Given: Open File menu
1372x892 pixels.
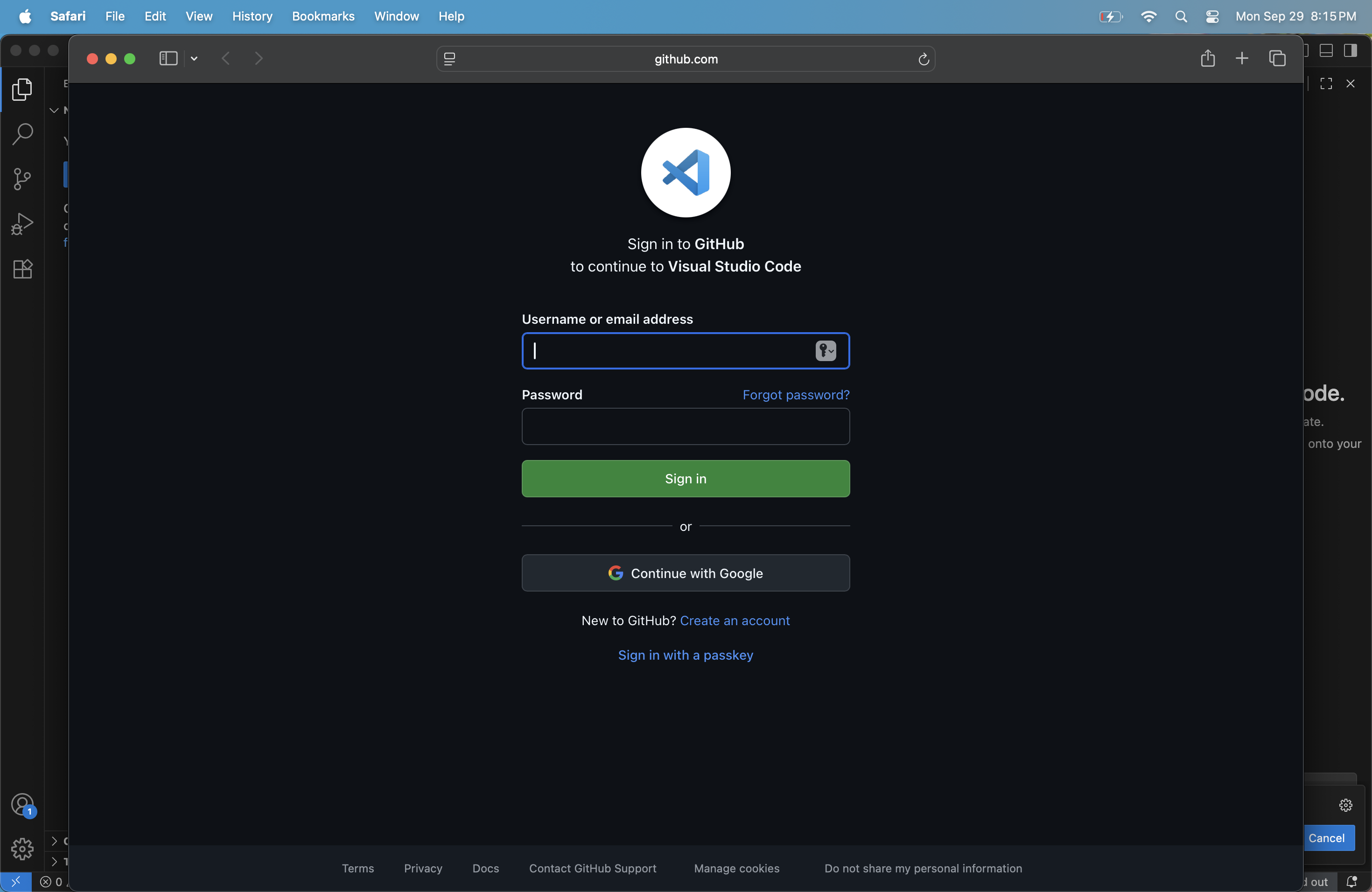Looking at the screenshot, I should pyautogui.click(x=115, y=16).
